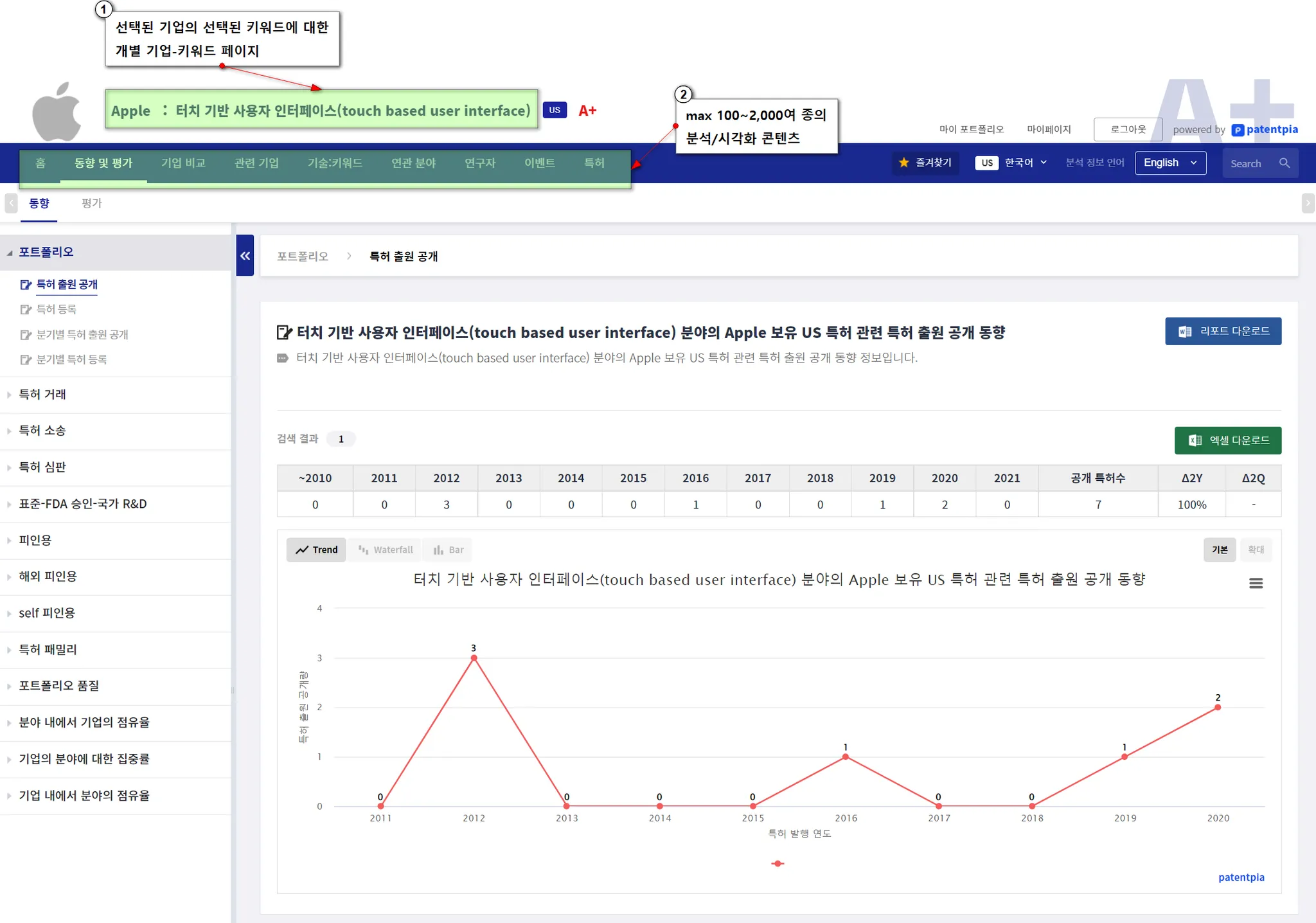Collapse sidebar with double-chevron icon
Viewport: 1316px width, 923px height.
[245, 256]
